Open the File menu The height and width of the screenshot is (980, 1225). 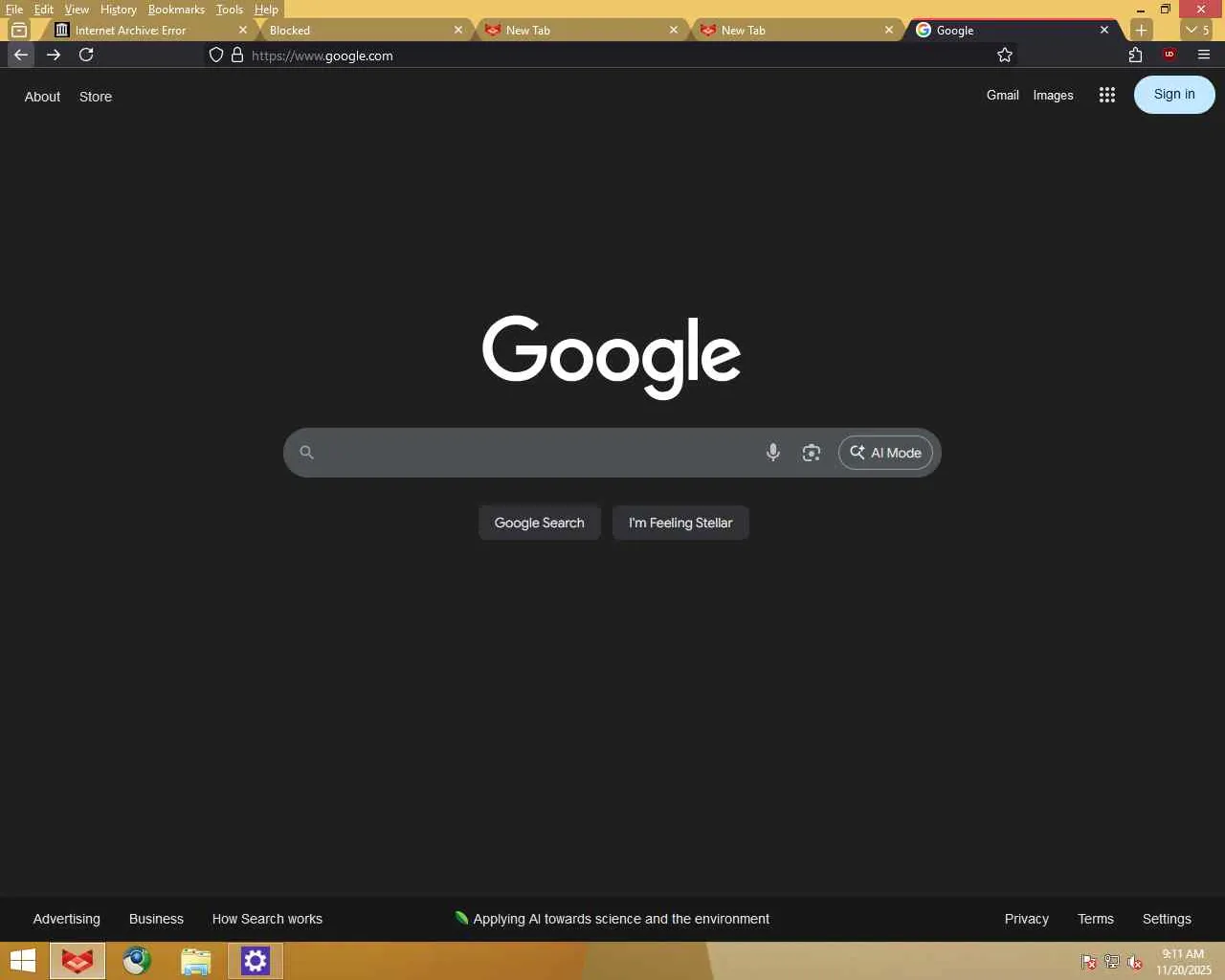14,10
